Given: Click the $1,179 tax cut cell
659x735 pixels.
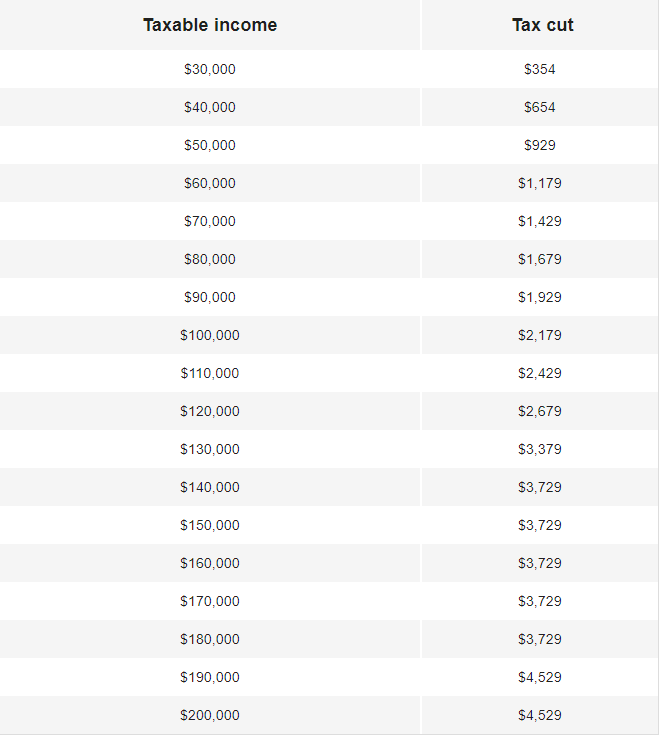Looking at the screenshot, I should coord(540,183).
